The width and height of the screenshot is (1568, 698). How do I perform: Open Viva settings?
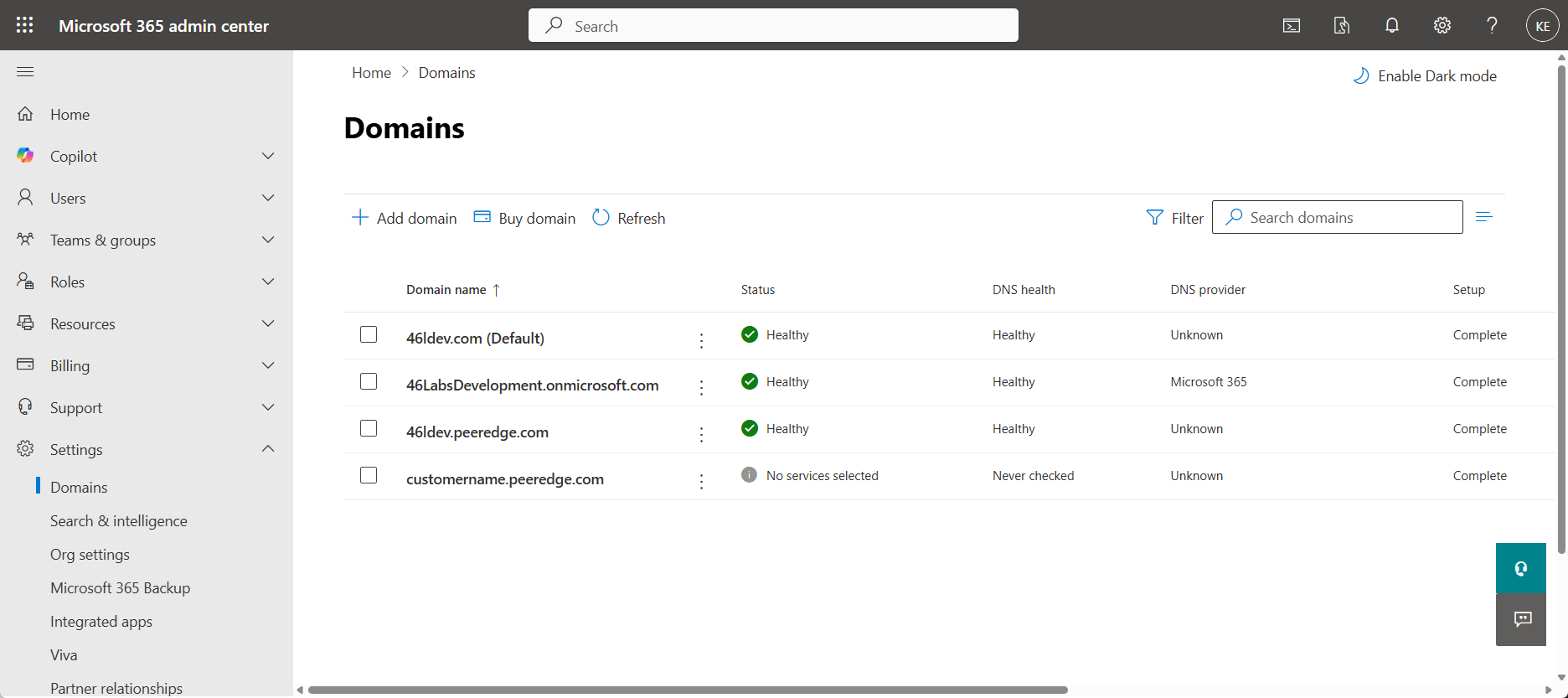(x=64, y=655)
